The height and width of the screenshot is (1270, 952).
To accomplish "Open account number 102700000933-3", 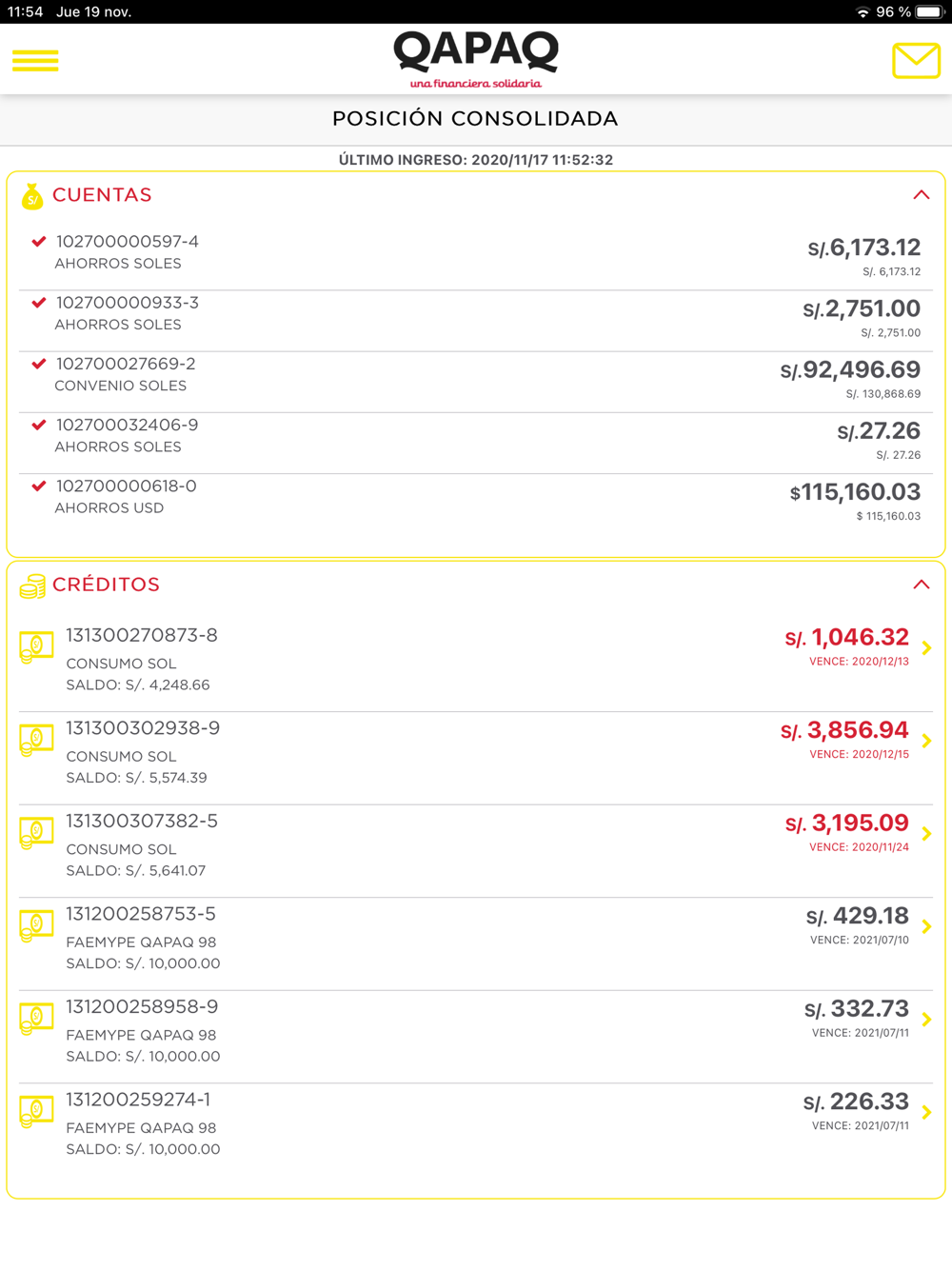I will click(x=128, y=303).
